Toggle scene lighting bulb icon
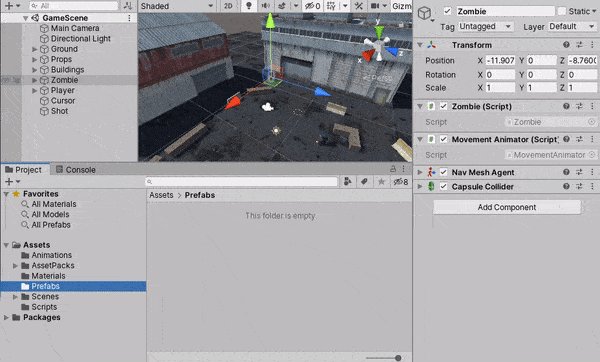 pos(249,6)
